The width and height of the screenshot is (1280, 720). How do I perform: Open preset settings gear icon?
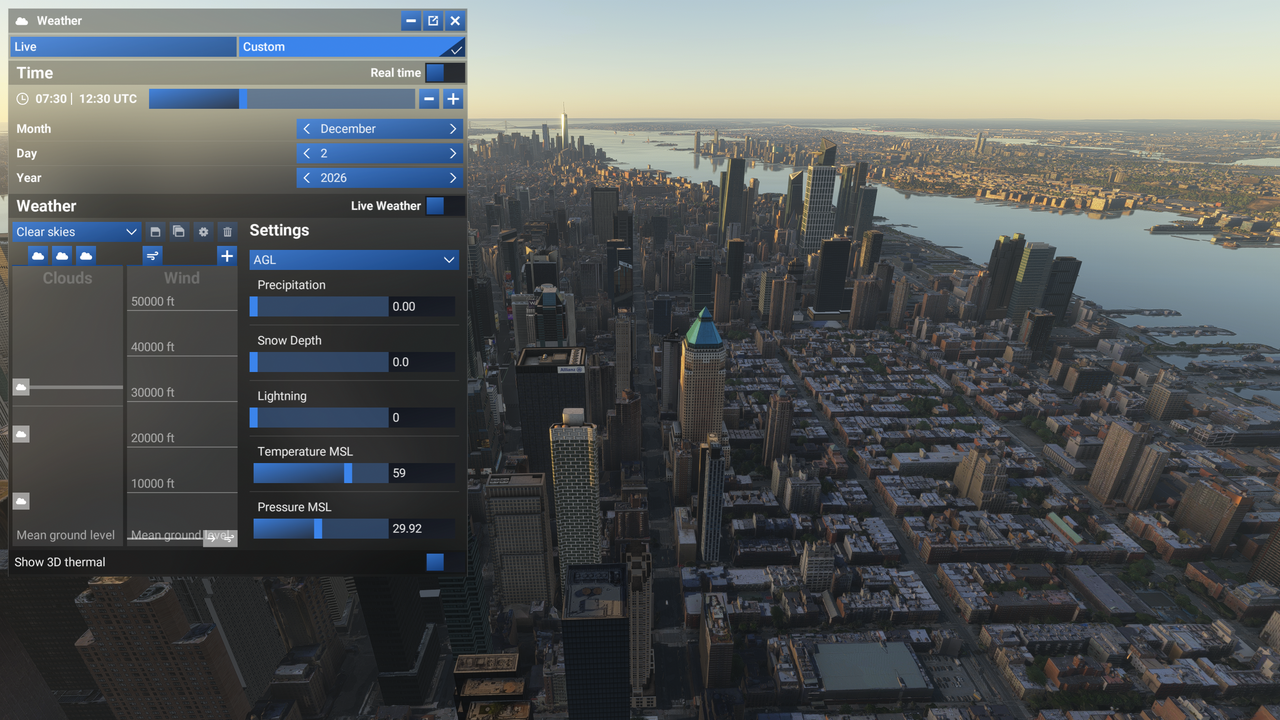pyautogui.click(x=203, y=232)
